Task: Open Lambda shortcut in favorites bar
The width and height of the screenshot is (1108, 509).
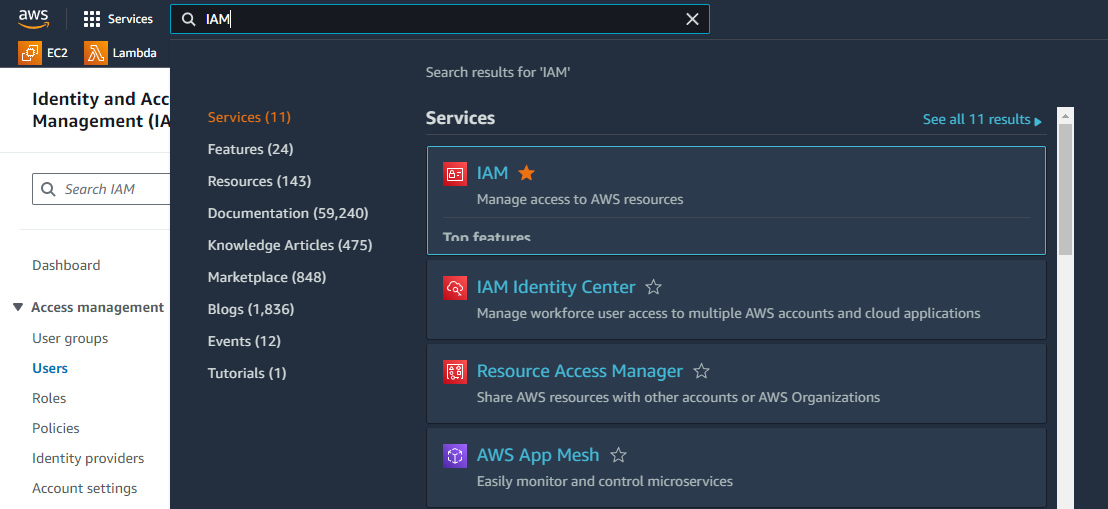Action: (120, 53)
